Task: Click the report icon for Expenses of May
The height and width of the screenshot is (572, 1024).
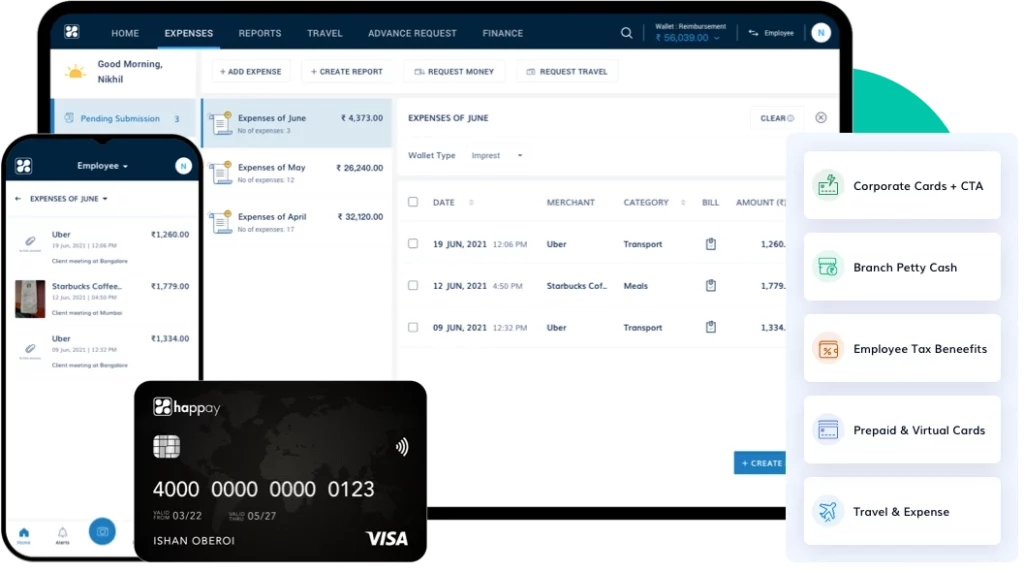Action: (221, 172)
